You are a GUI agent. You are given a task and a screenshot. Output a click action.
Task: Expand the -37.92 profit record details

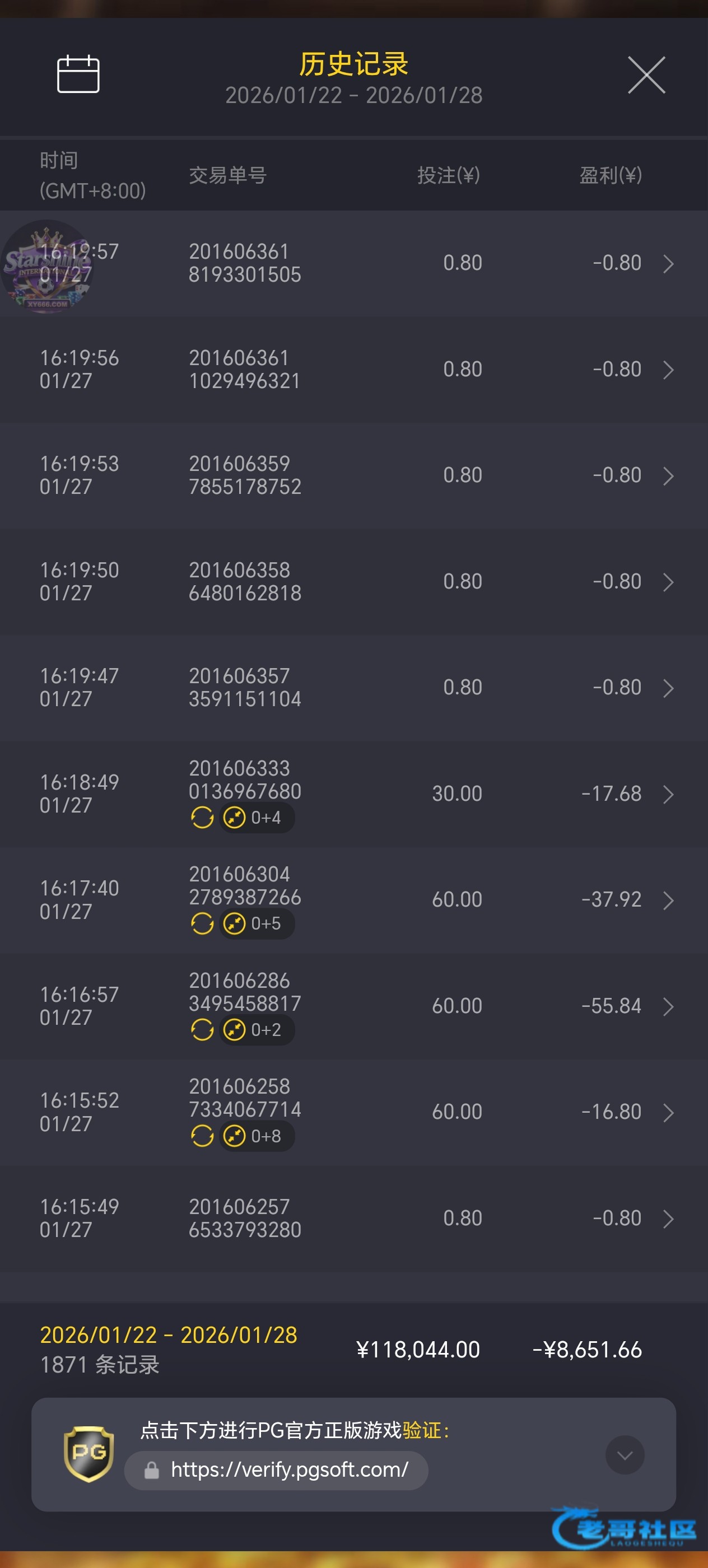pyautogui.click(x=668, y=900)
